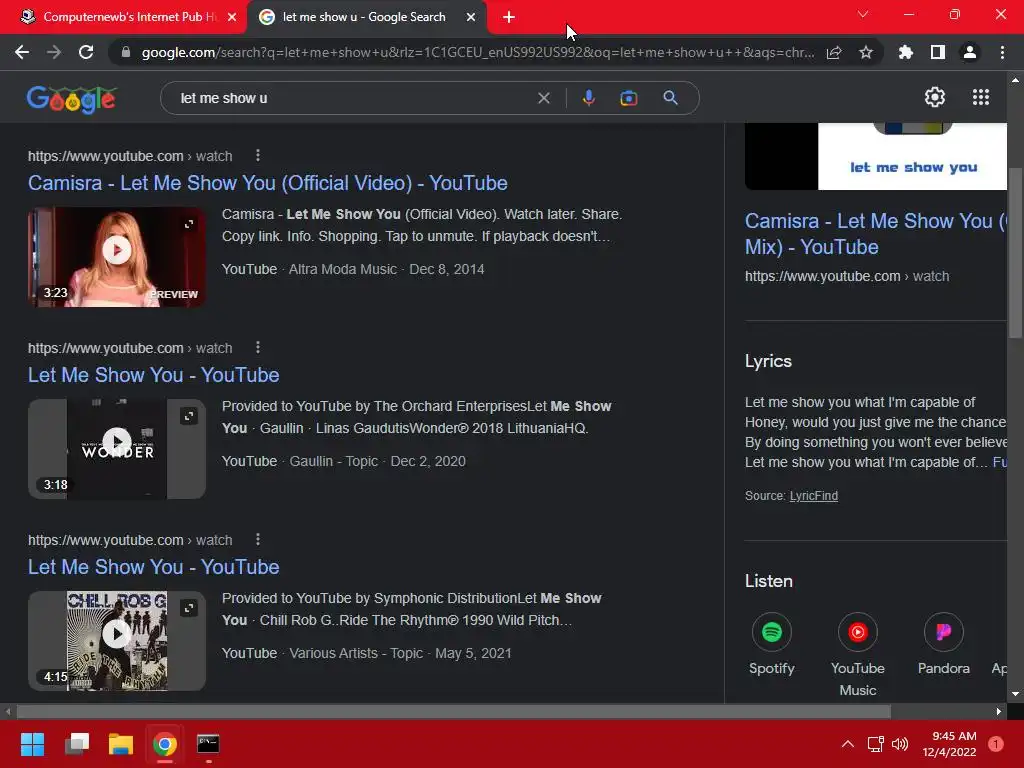This screenshot has height=768, width=1024.
Task: Clear the search box with the X
Action: (543, 98)
